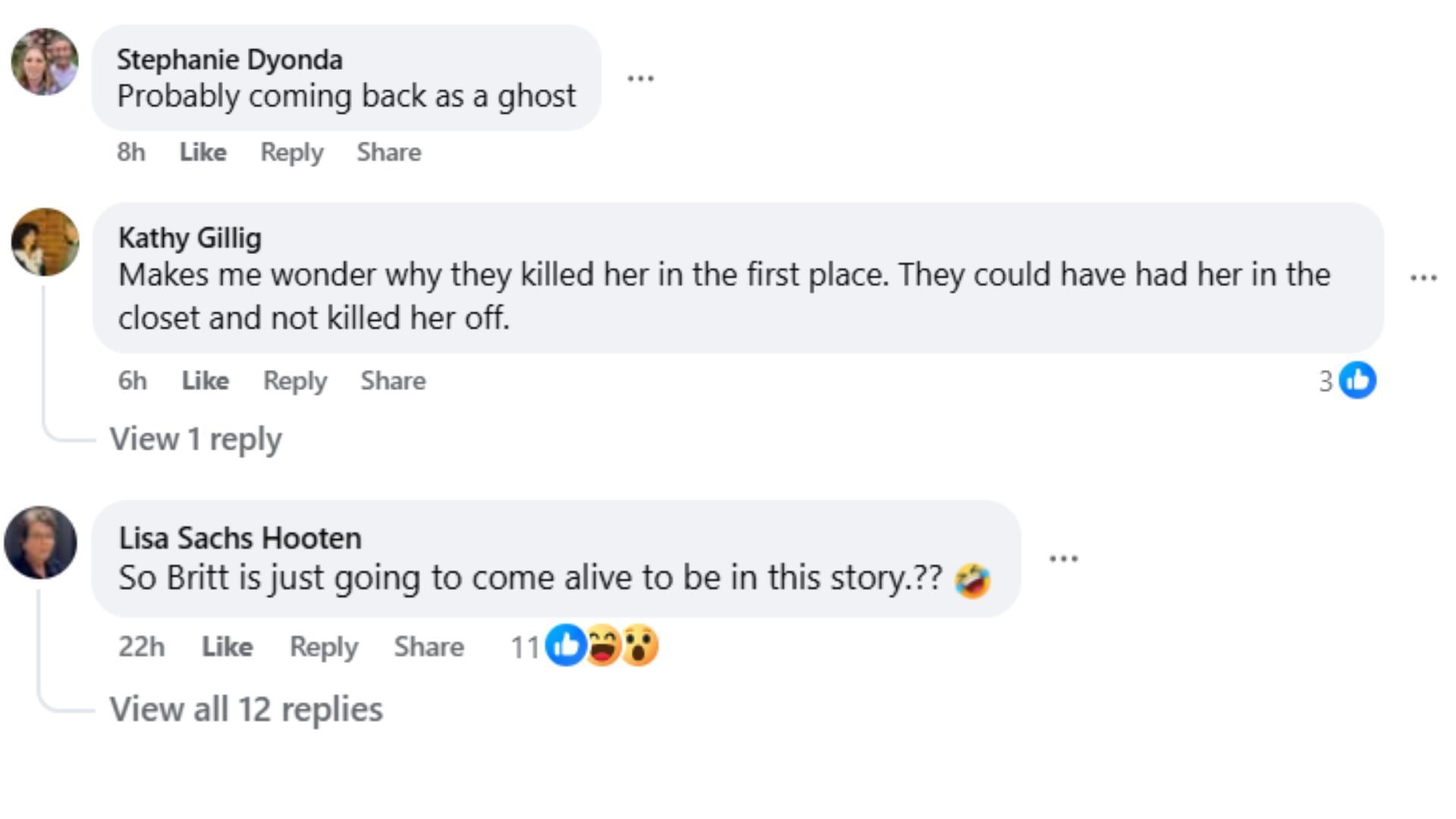
Task: Click the 22h timestamp on Lisa's comment
Action: [x=141, y=647]
